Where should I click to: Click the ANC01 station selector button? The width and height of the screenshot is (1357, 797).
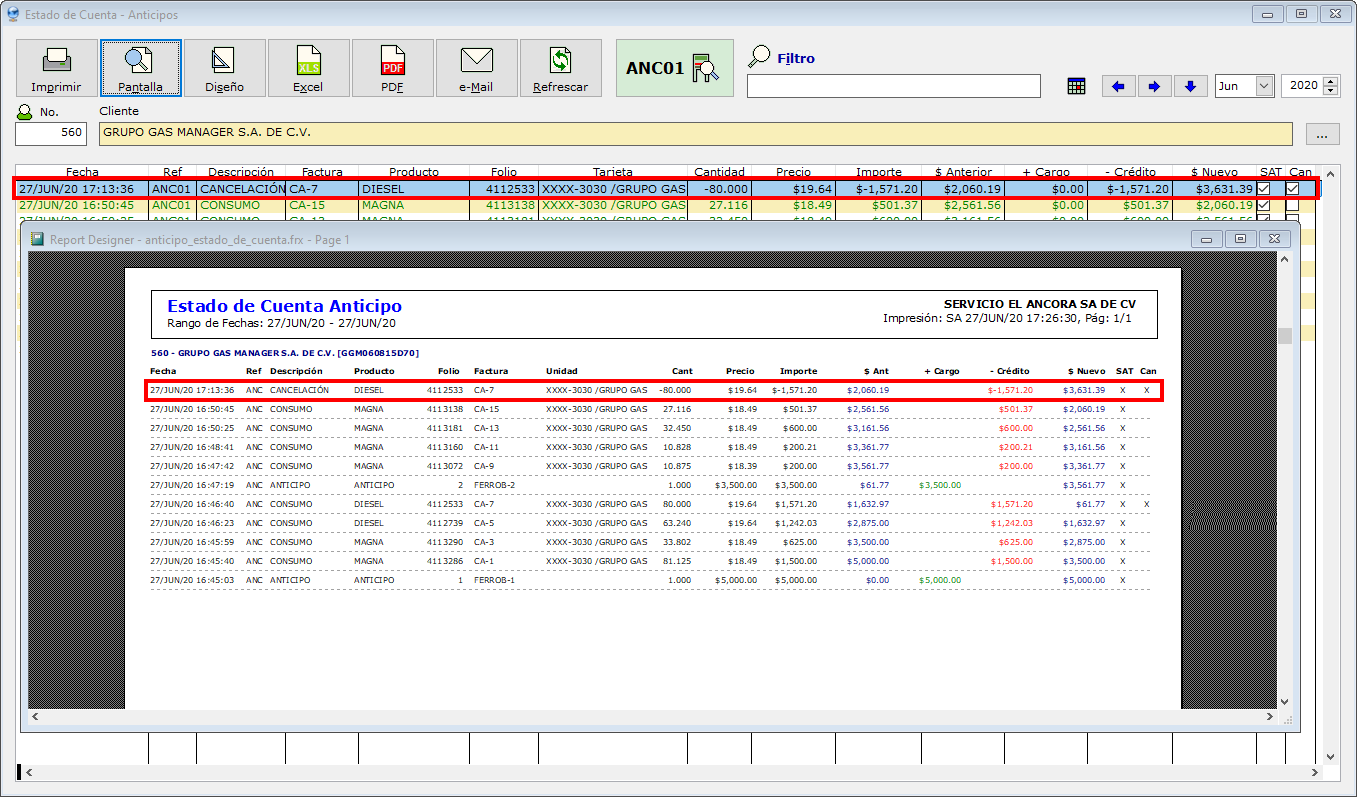[674, 68]
